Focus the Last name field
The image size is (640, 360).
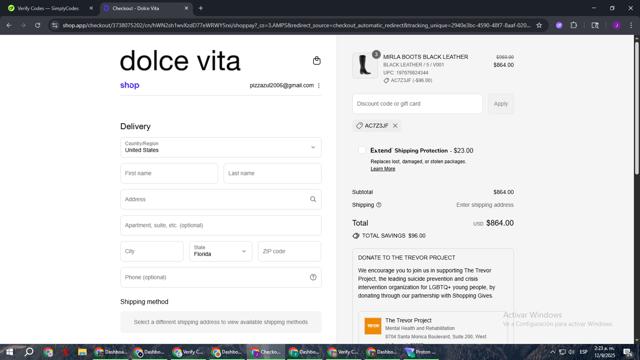[x=272, y=173]
